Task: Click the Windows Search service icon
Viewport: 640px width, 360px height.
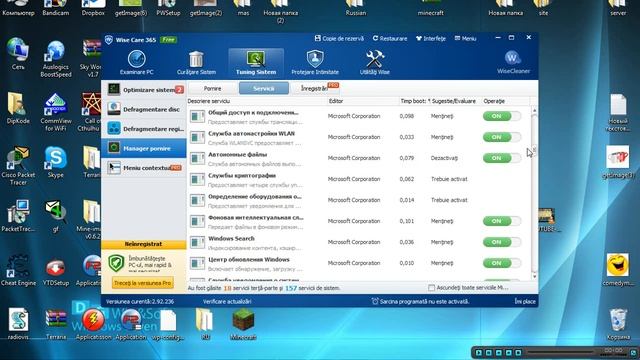Action: pos(198,242)
